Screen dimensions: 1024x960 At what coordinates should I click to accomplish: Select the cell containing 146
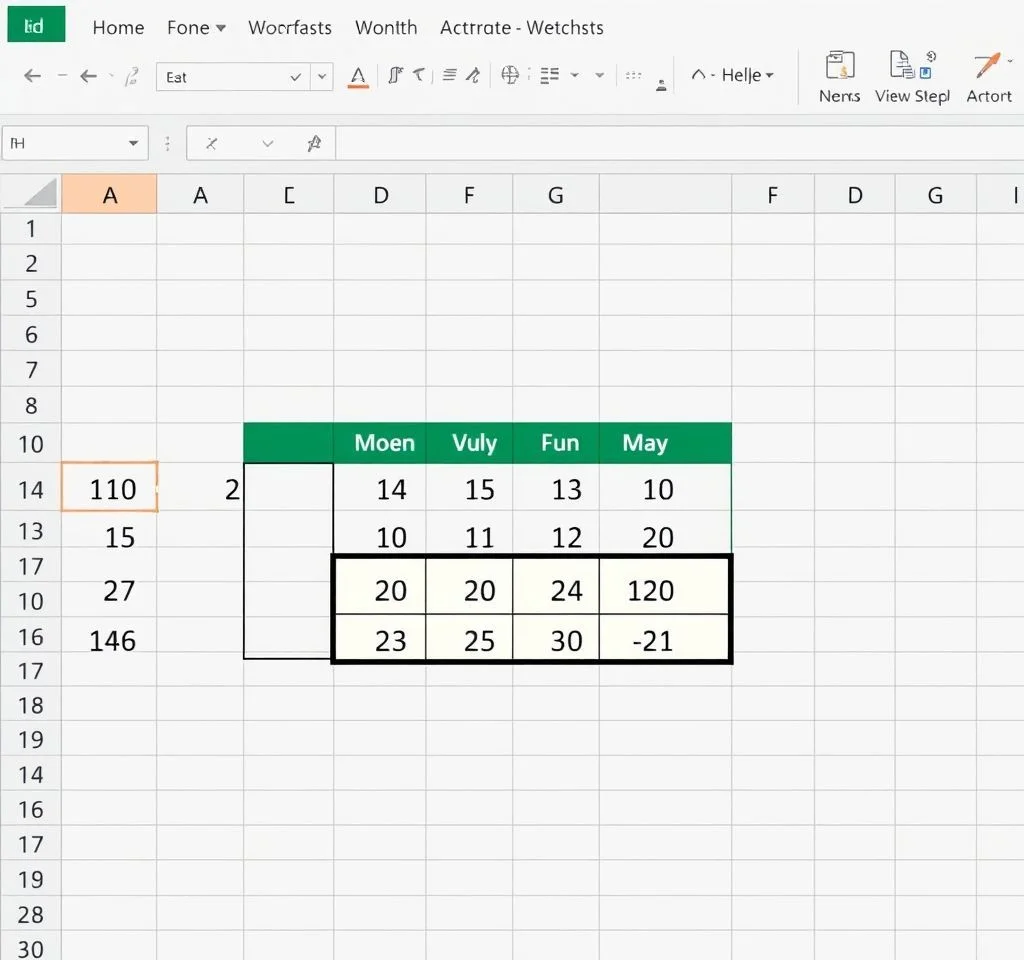click(110, 640)
